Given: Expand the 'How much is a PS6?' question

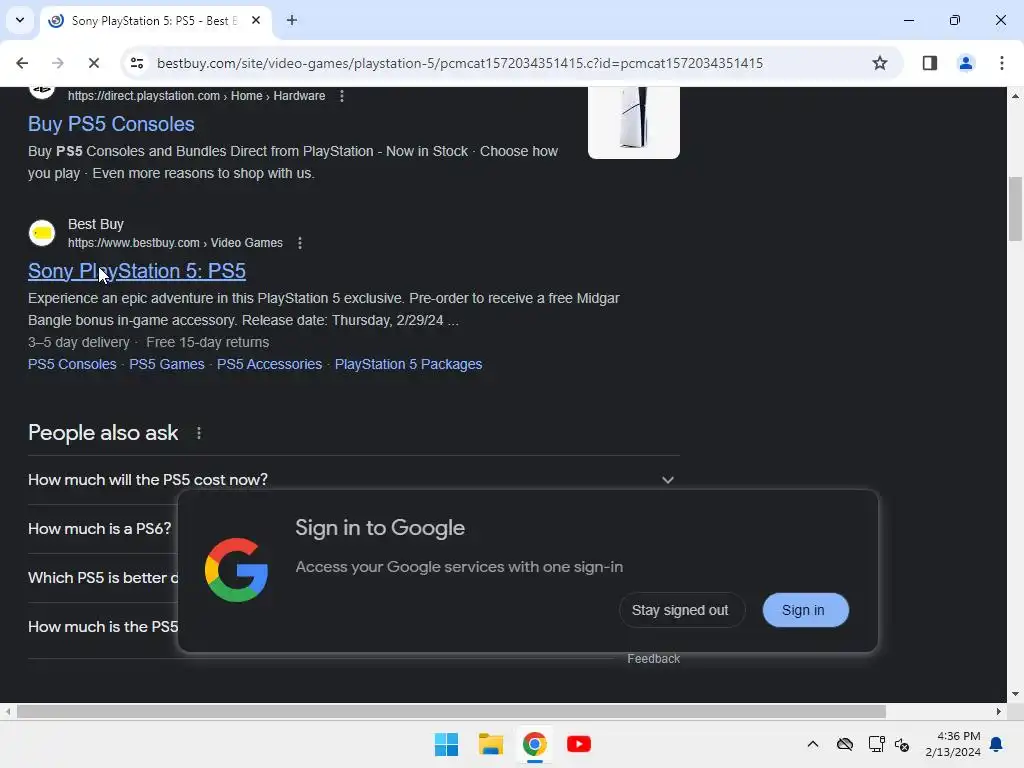Looking at the screenshot, I should click(100, 529).
